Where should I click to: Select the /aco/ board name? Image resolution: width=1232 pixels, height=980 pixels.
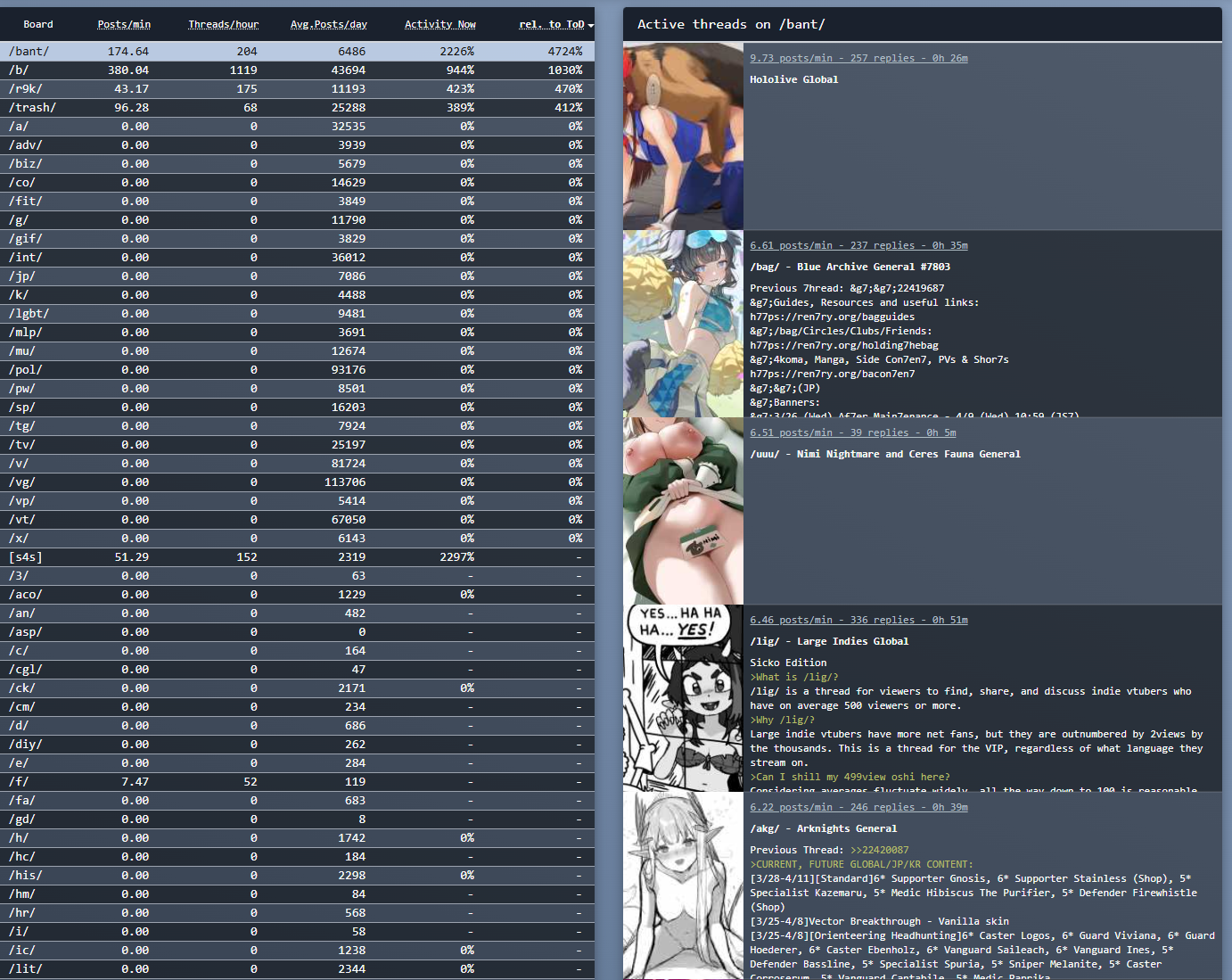[x=26, y=595]
